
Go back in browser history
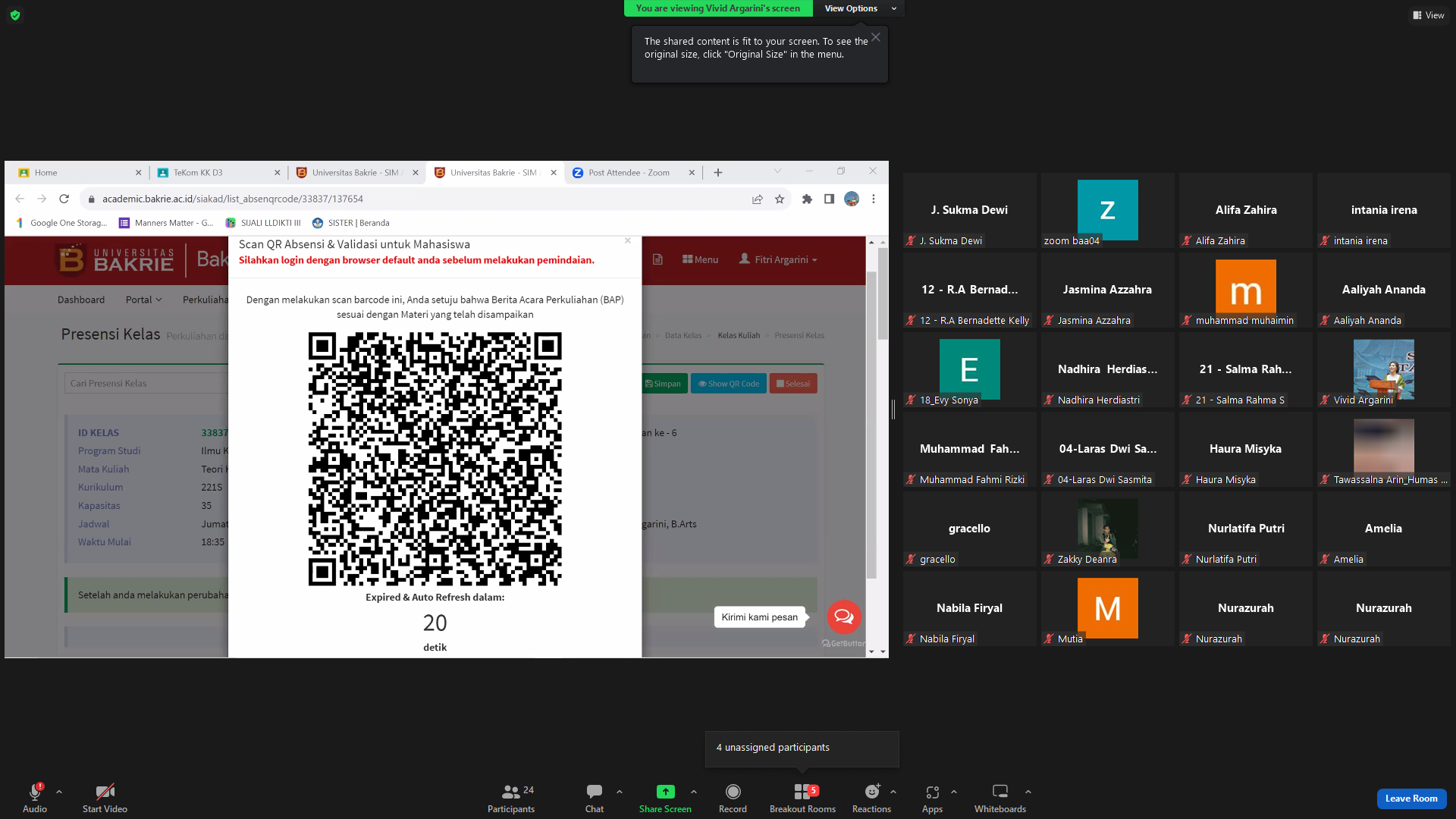pyautogui.click(x=20, y=199)
